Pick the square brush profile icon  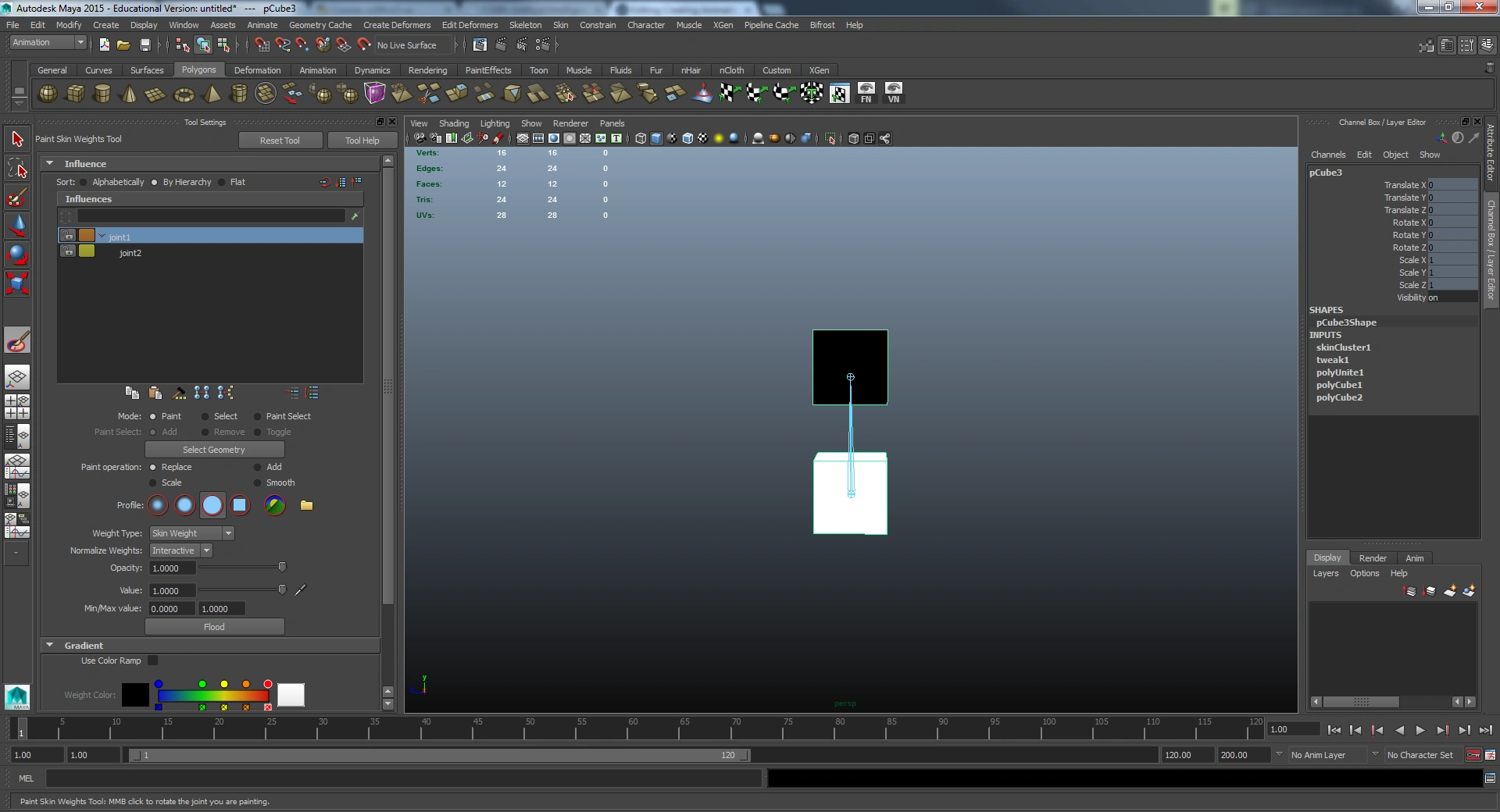point(240,505)
